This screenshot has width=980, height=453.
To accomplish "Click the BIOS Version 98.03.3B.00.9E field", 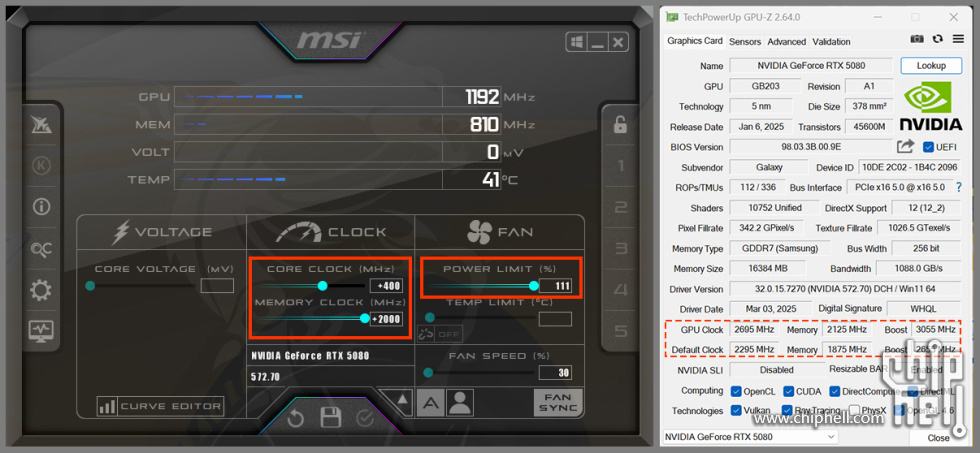I will pyautogui.click(x=811, y=147).
